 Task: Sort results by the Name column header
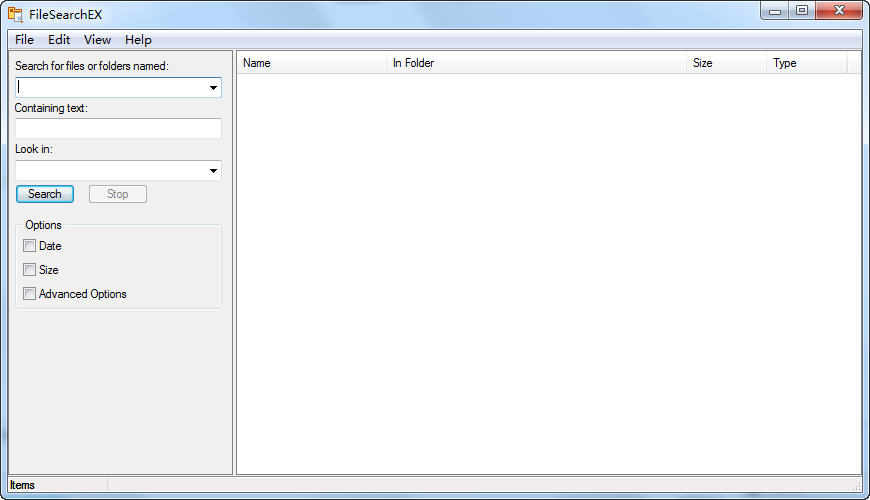[310, 63]
